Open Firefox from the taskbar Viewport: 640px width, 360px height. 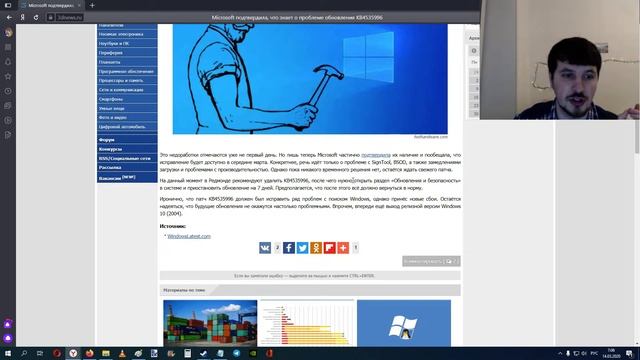89,353
